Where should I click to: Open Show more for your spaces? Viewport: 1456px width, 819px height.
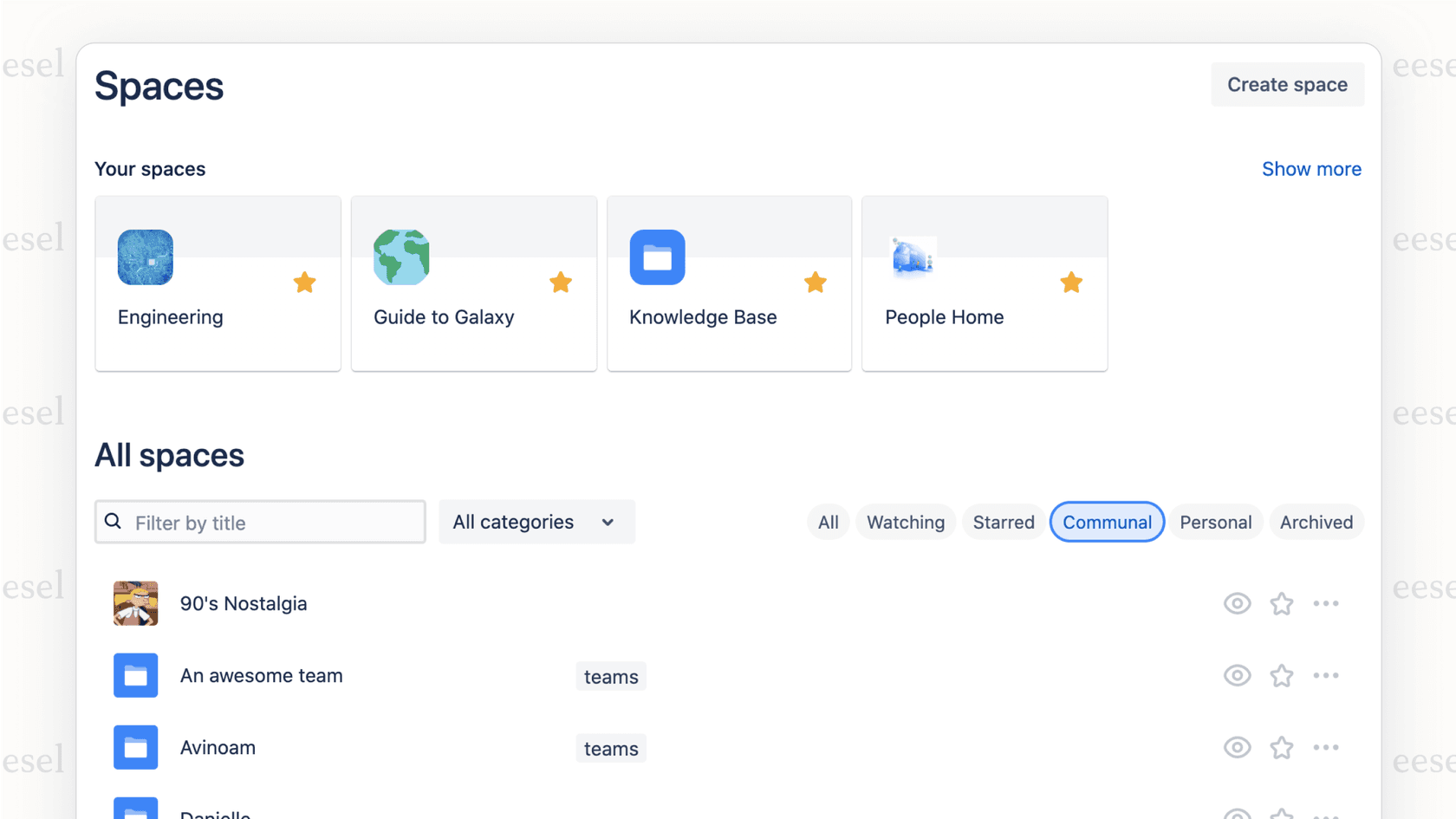point(1311,169)
